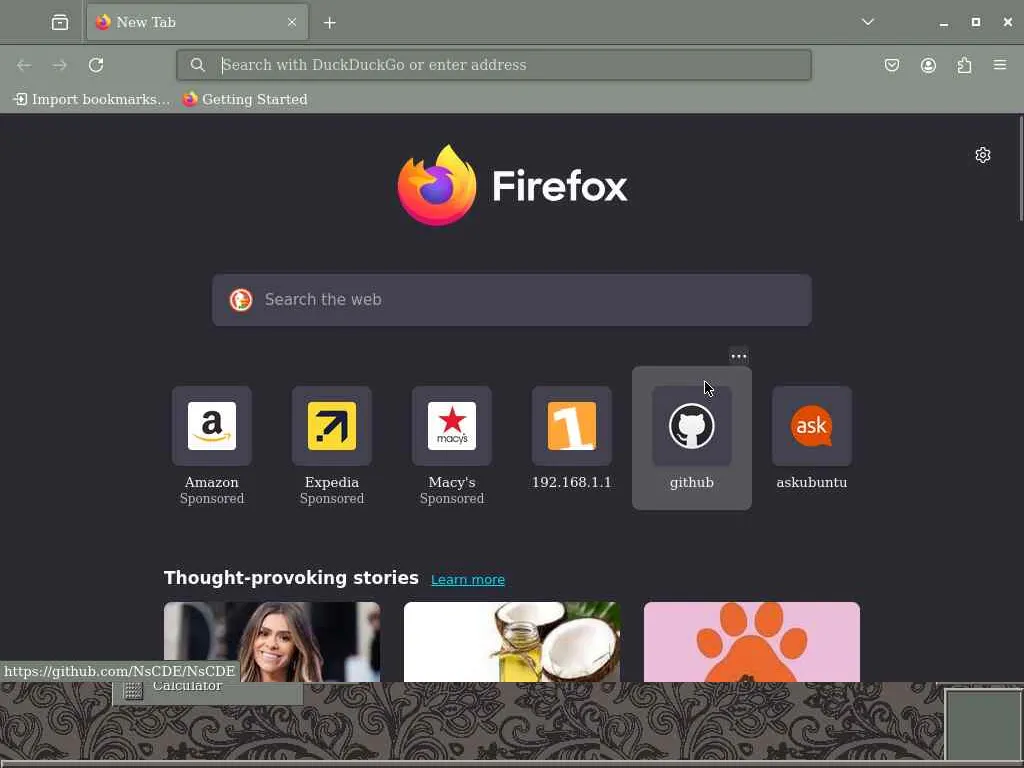The width and height of the screenshot is (1024, 768).
Task: Minimize the Firefox window
Action: click(944, 23)
